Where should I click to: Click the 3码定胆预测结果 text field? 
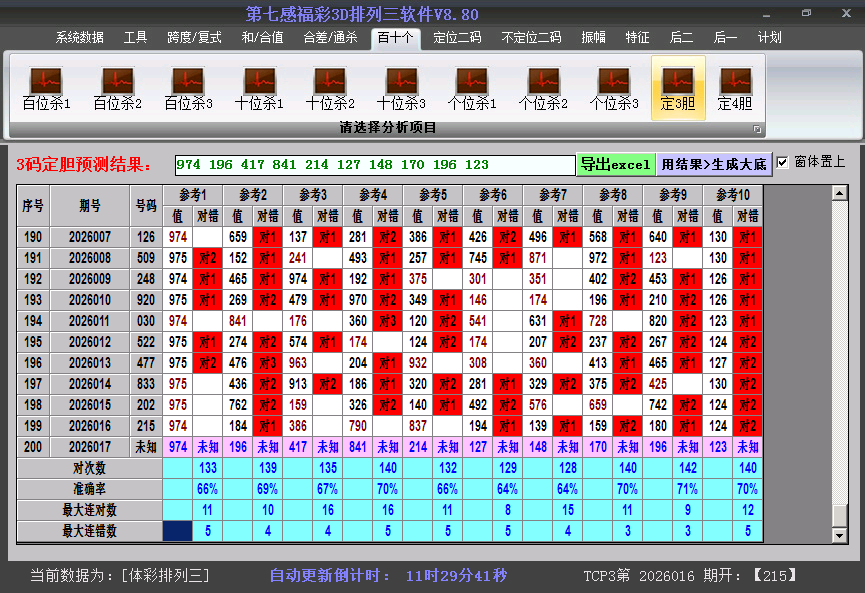[374, 165]
